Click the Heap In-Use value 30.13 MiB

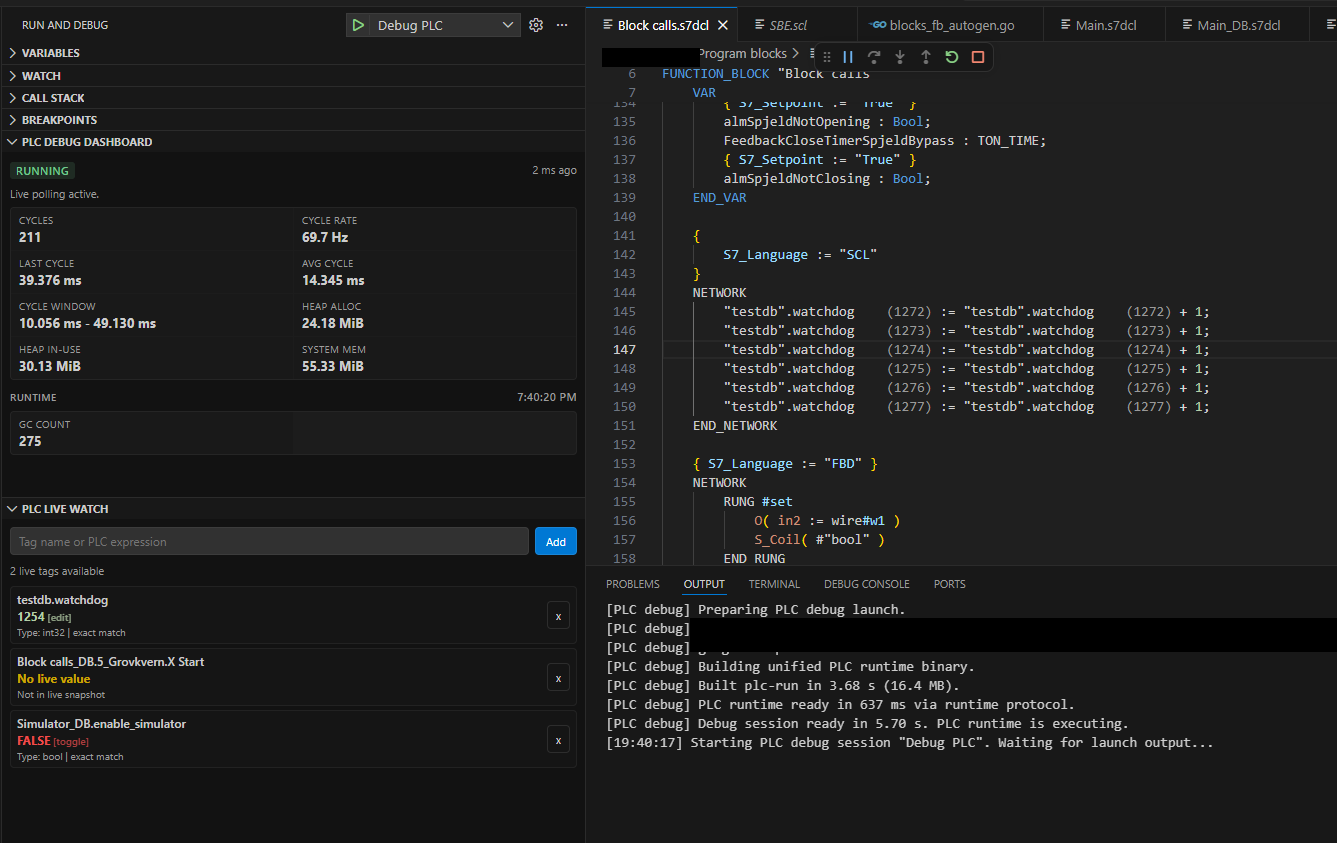tap(50, 366)
